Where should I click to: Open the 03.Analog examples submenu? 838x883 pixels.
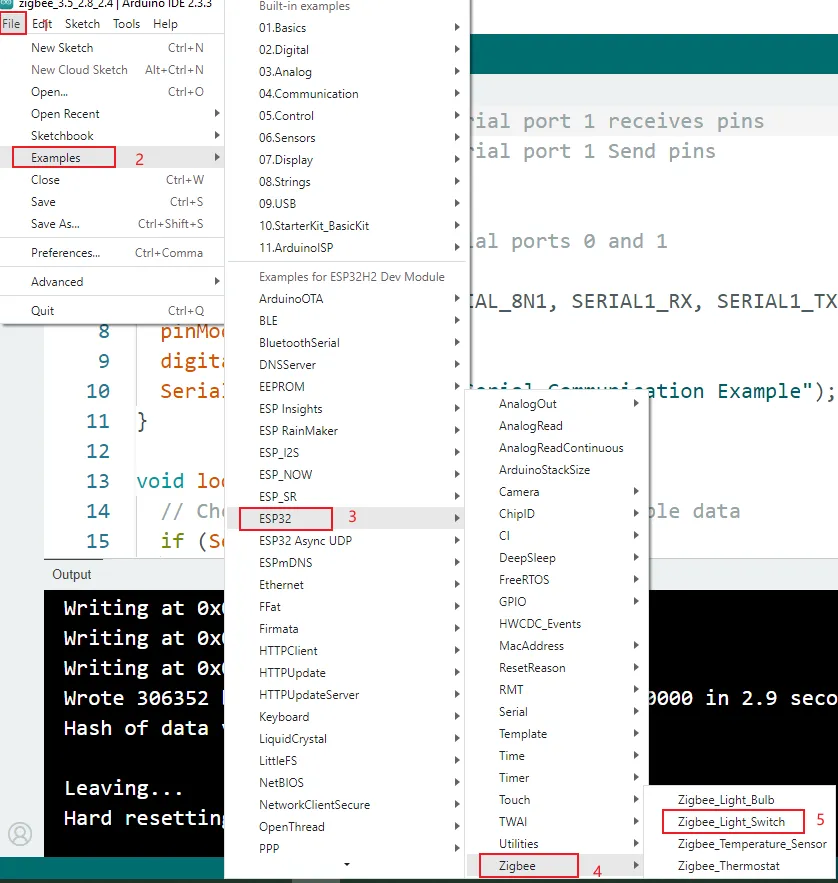348,72
